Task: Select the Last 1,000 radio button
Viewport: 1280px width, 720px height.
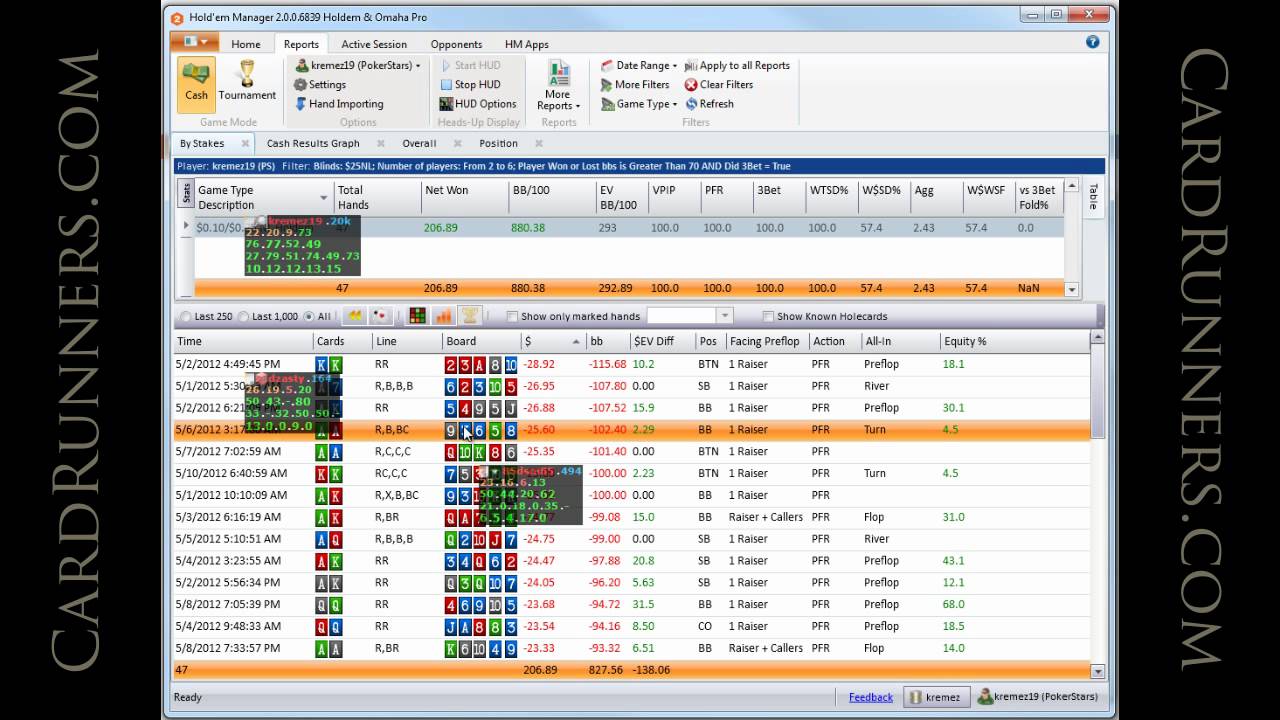Action: [x=243, y=317]
